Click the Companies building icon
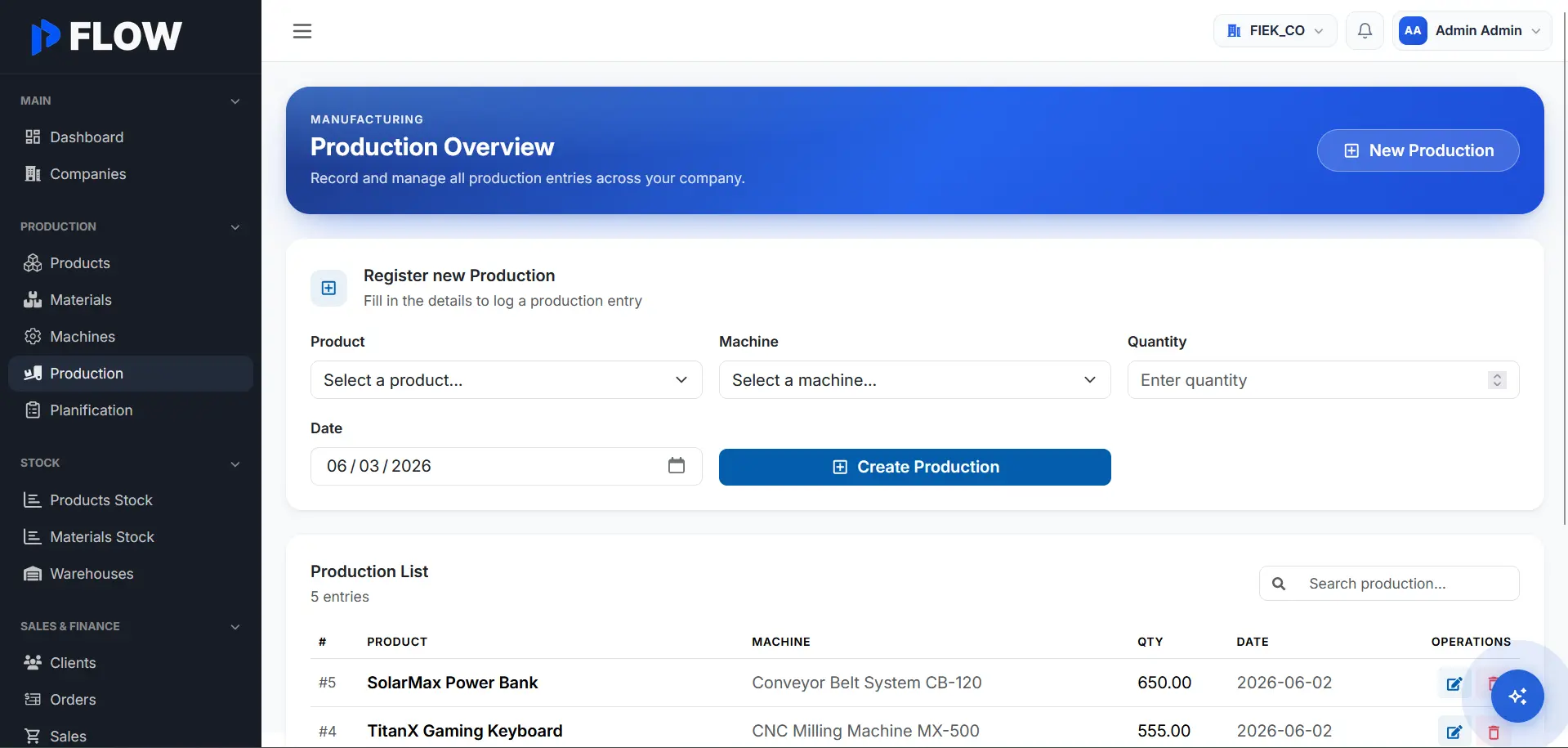The image size is (1568, 748). tap(33, 173)
